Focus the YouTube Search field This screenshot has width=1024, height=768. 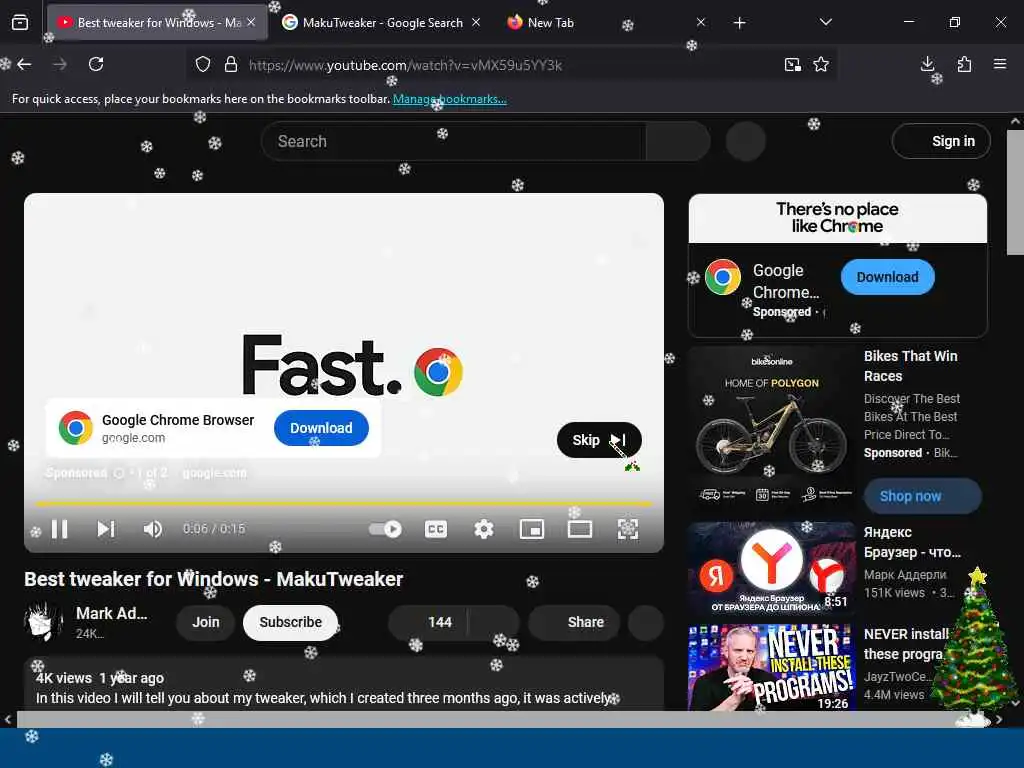click(454, 141)
